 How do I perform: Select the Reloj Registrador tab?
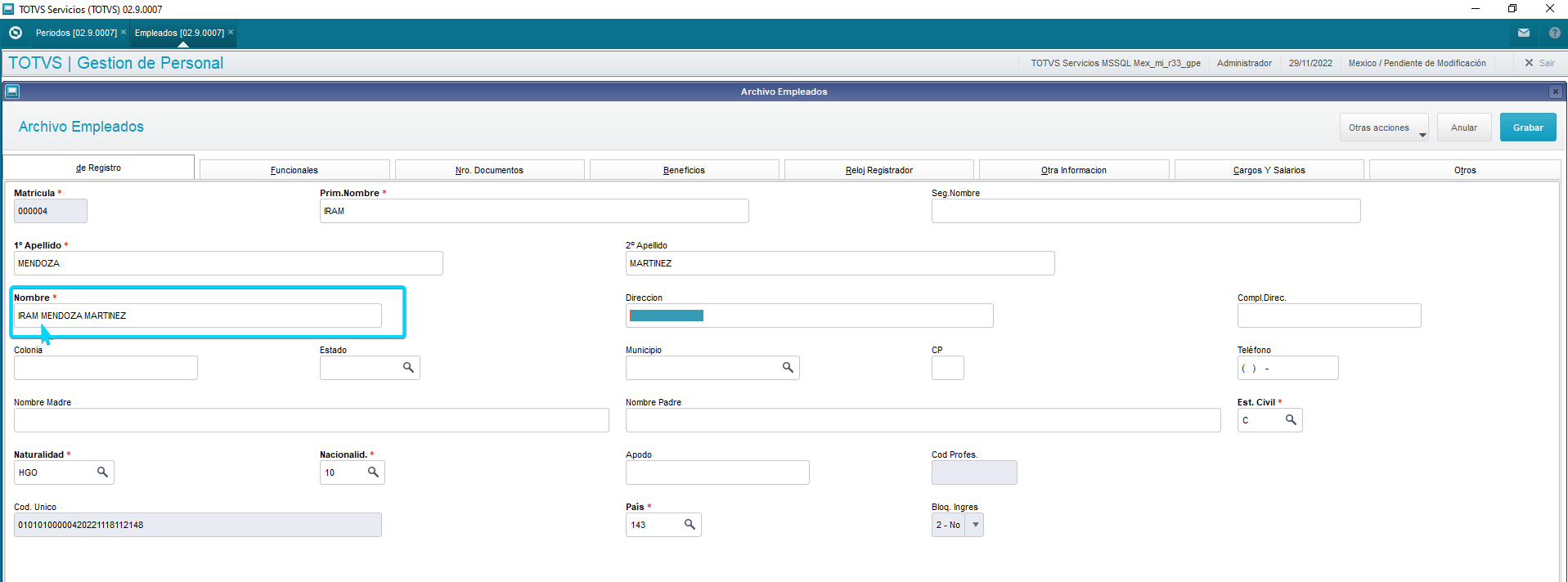click(879, 170)
